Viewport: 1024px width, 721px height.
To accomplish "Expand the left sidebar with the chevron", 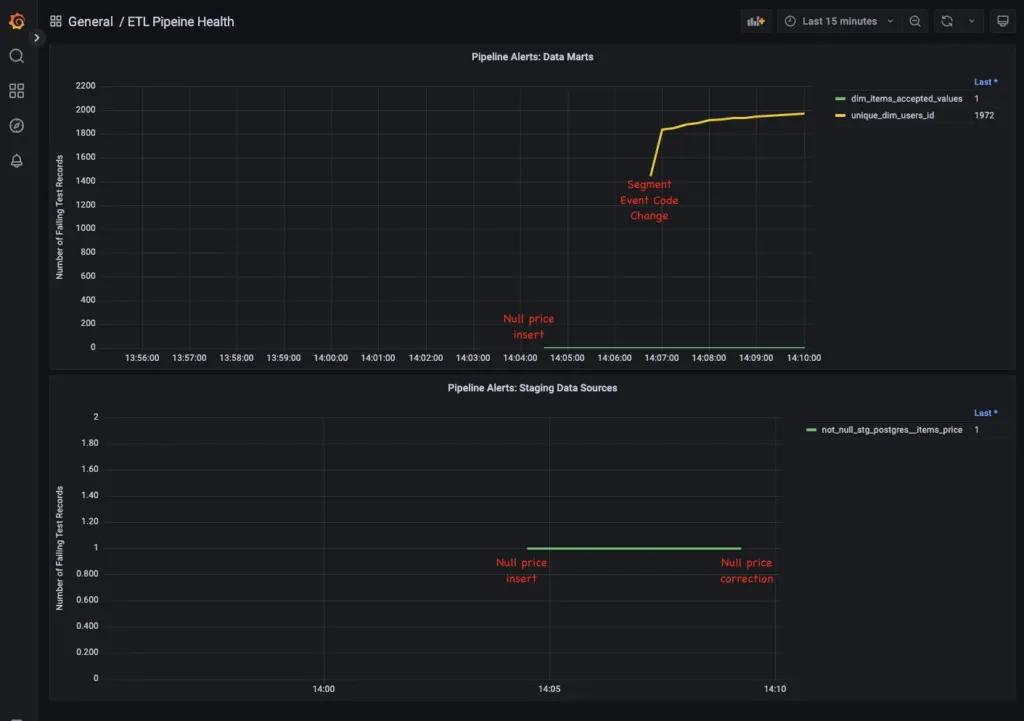I will [x=37, y=37].
